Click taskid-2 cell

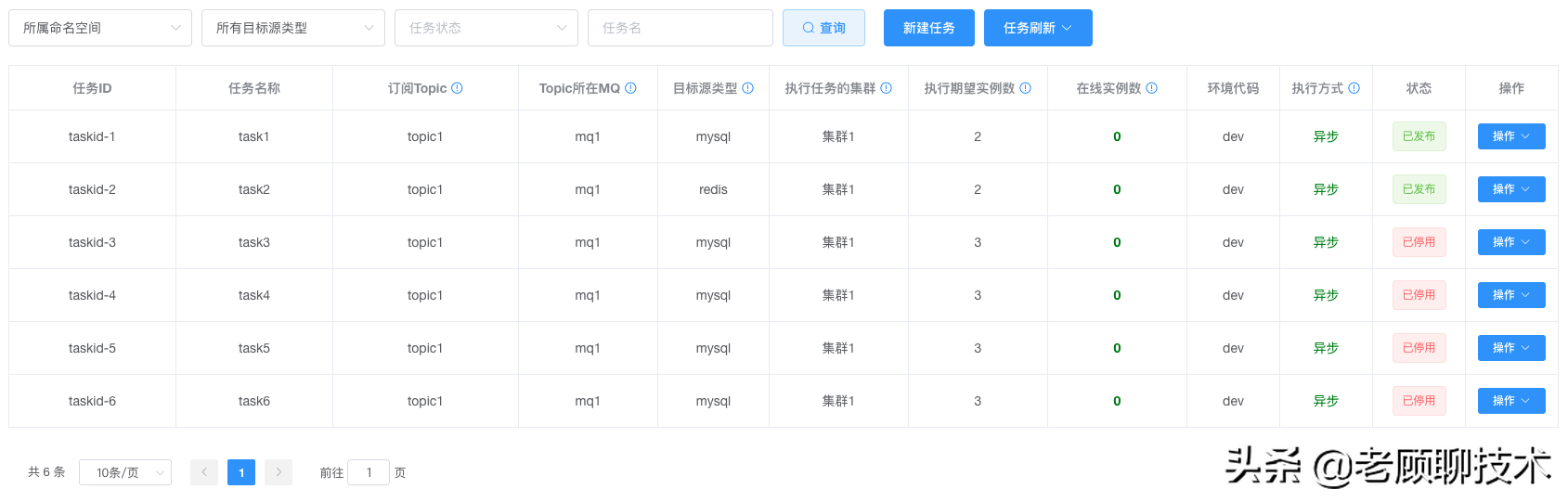[92, 189]
